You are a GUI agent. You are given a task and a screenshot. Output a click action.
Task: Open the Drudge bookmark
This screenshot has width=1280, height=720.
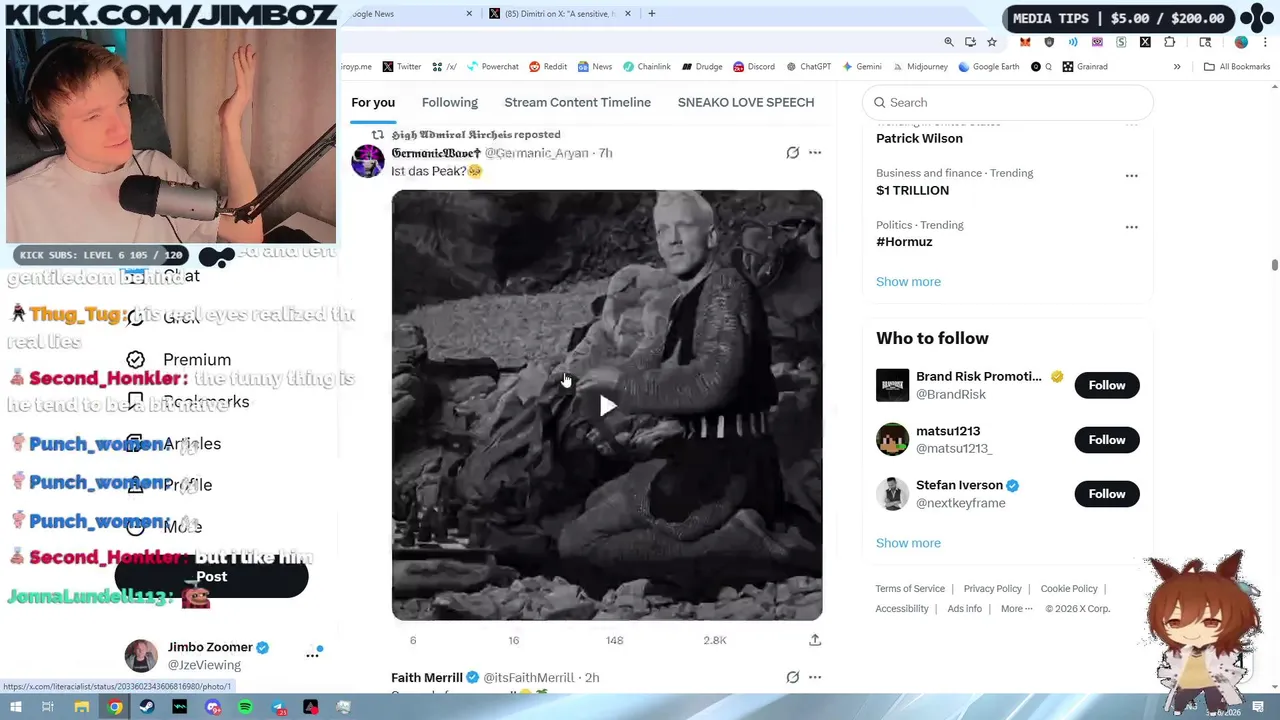pos(702,67)
